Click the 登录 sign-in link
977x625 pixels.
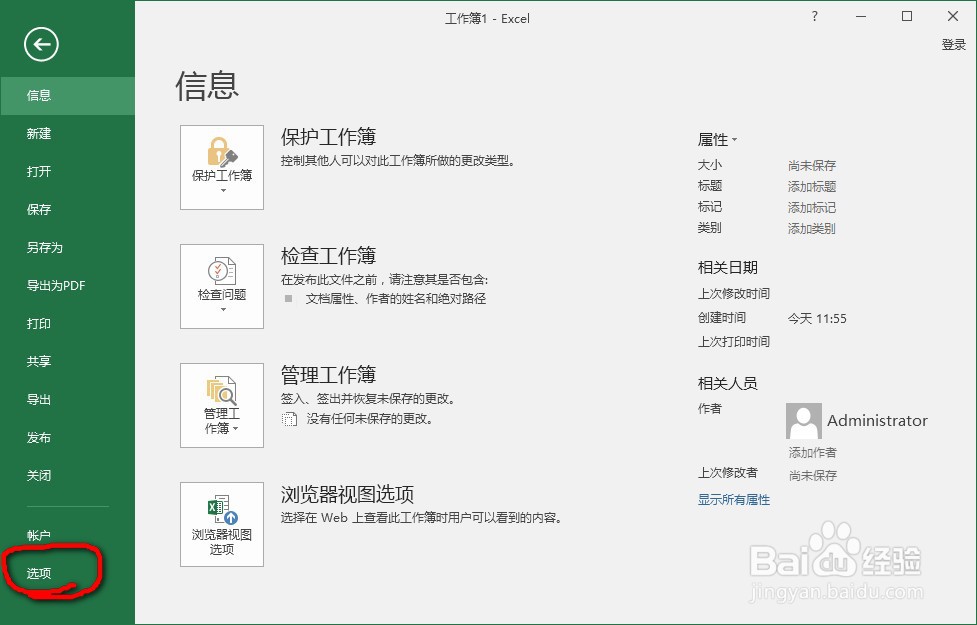coord(953,44)
